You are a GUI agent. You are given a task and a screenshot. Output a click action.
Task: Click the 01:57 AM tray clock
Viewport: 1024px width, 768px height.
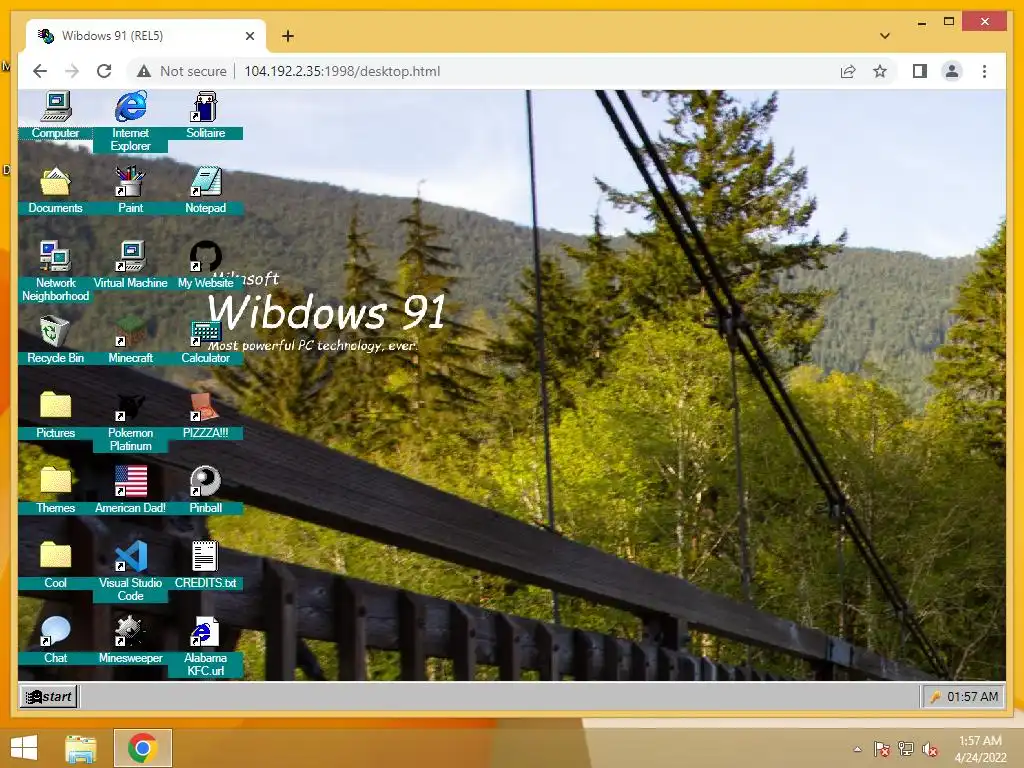(972, 697)
